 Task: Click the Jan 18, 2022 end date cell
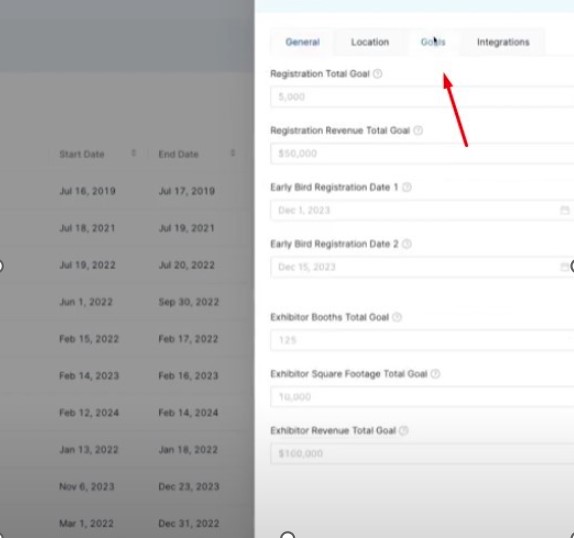(188, 450)
